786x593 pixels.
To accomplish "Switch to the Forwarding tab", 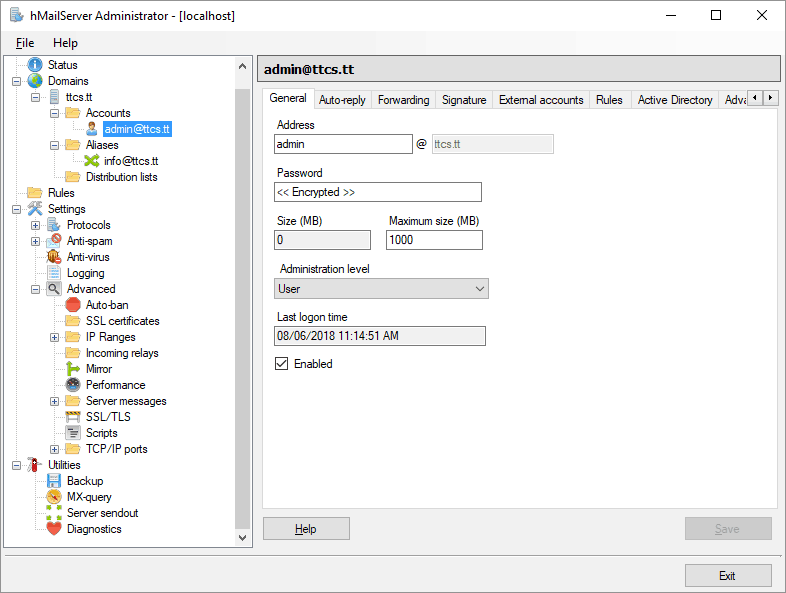I will point(404,100).
